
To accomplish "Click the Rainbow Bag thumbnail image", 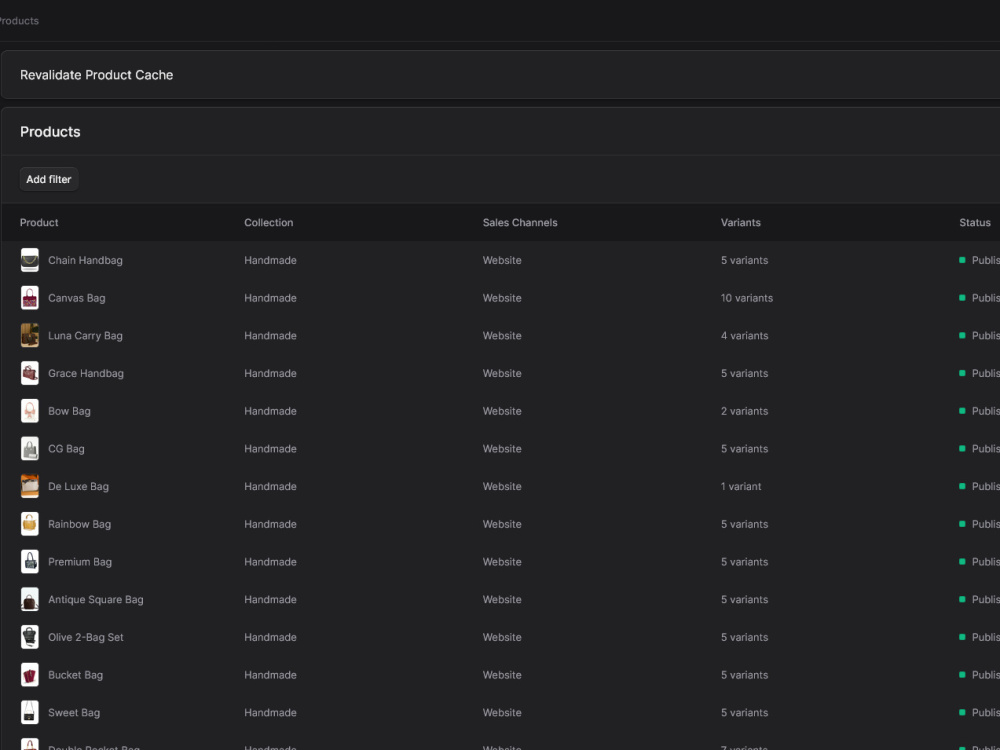I will point(30,524).
